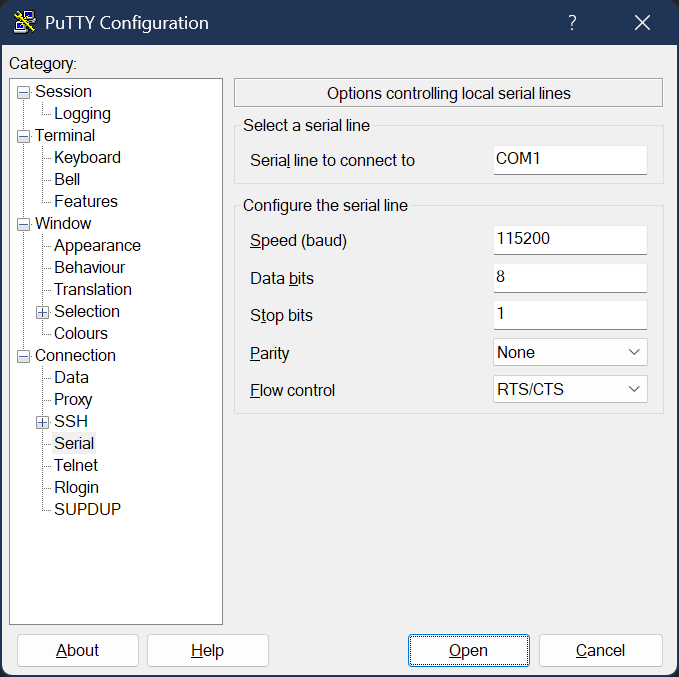Select Logging in the category tree
The width and height of the screenshot is (679, 677).
[x=82, y=114]
